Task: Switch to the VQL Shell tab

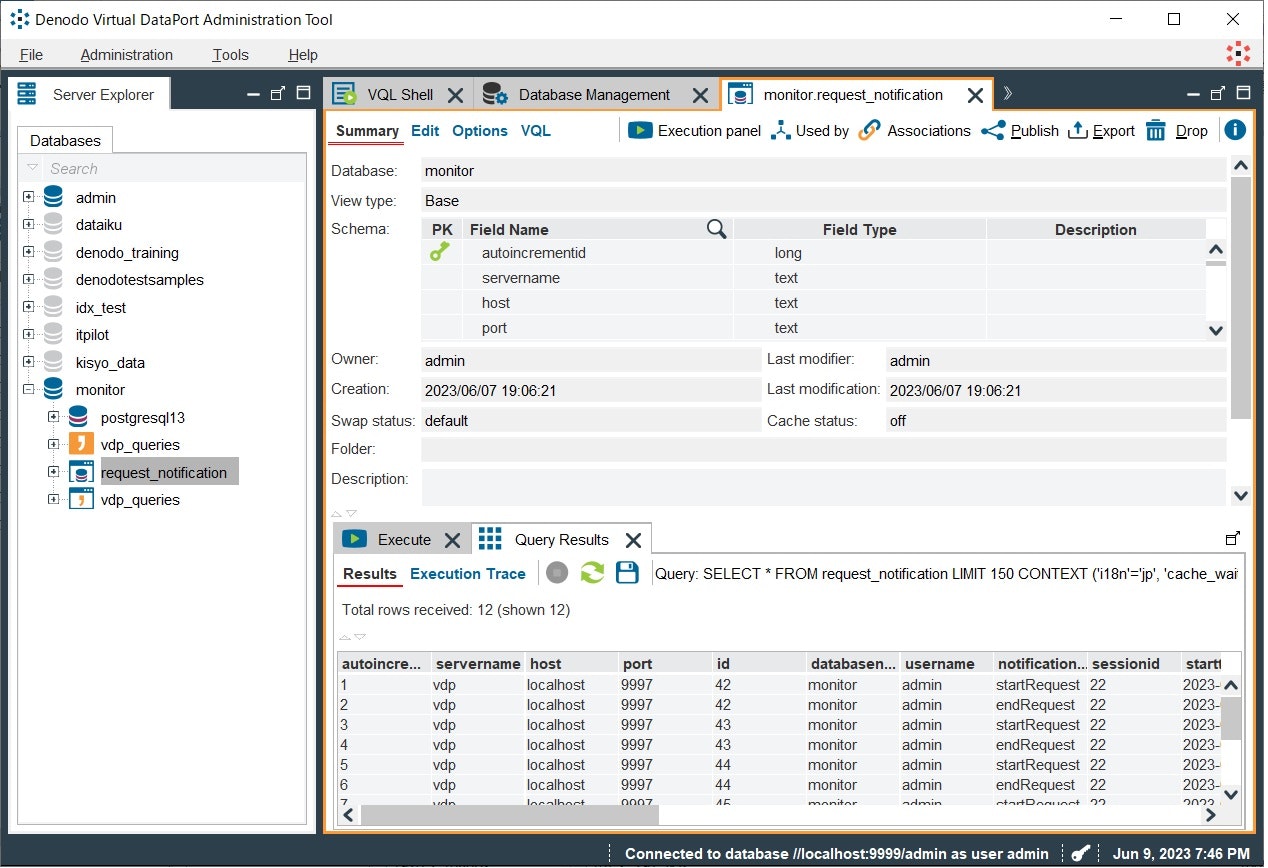Action: point(400,95)
